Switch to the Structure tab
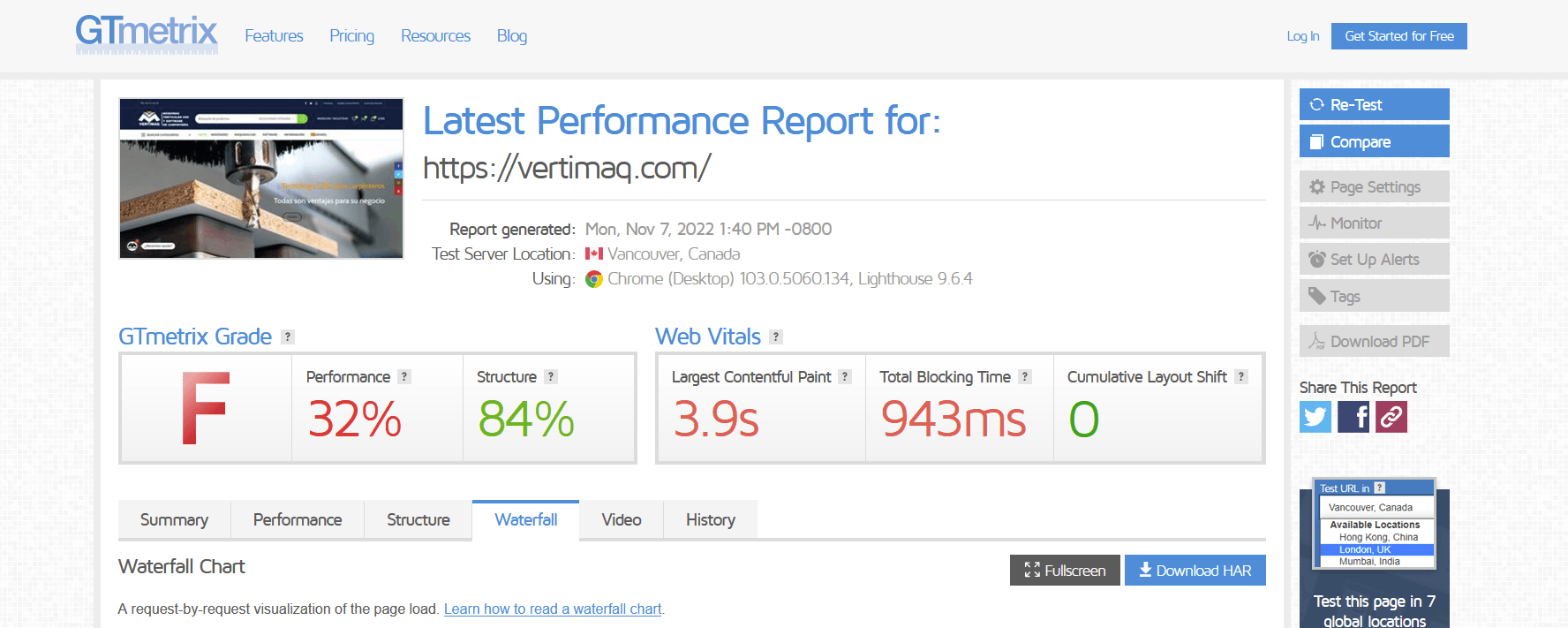 pyautogui.click(x=418, y=520)
